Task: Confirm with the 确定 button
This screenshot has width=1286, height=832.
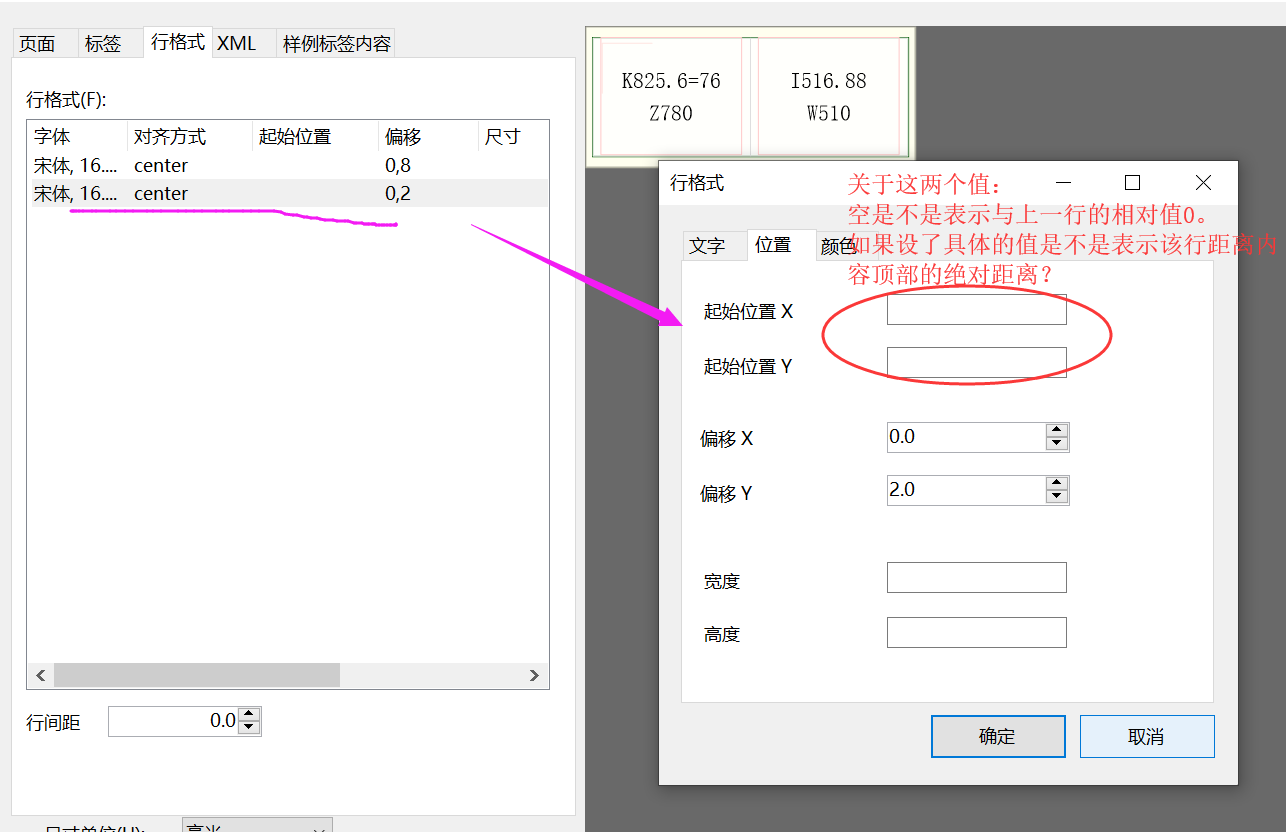Action: [997, 736]
